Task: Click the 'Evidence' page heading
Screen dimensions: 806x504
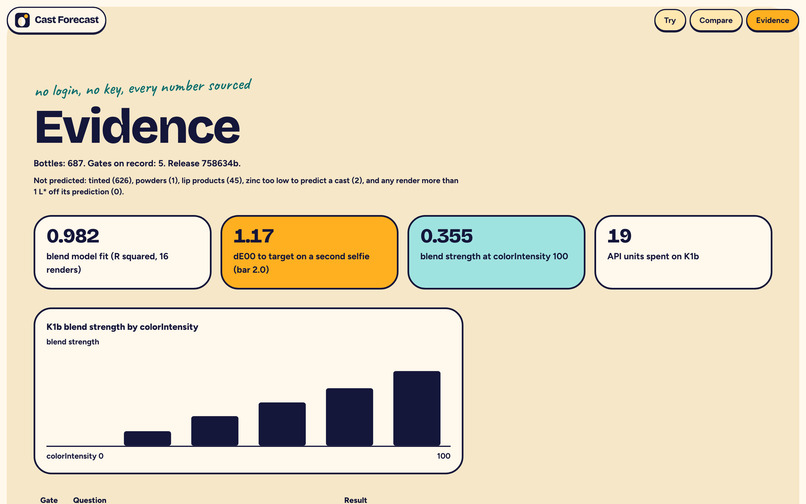Action: click(137, 127)
